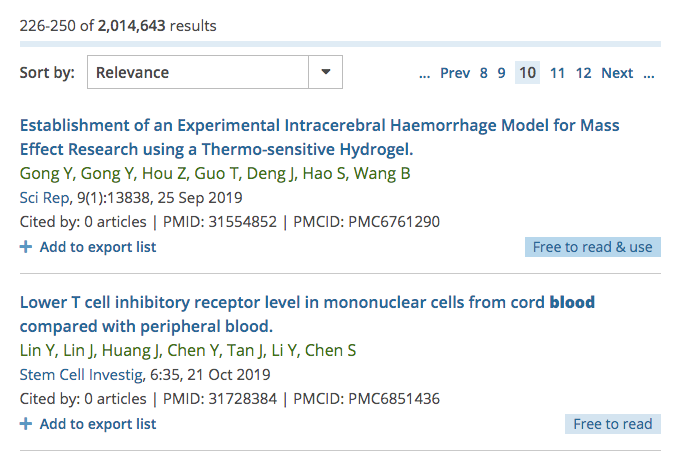682x463 pixels.
Task: Jump to results page 9
Action: point(502,73)
